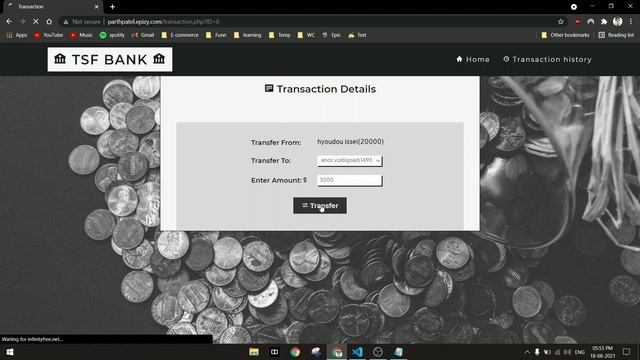Click the Not secure site warning
The image size is (640, 360).
pyautogui.click(x=82, y=22)
